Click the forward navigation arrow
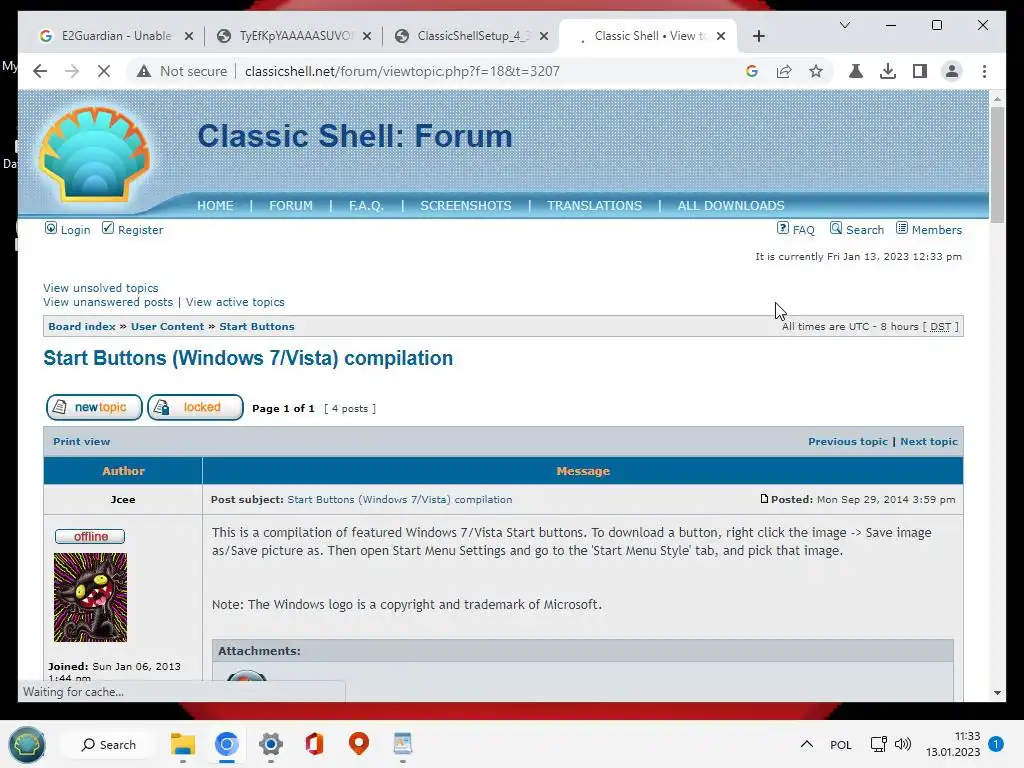The image size is (1024, 768). tap(72, 71)
